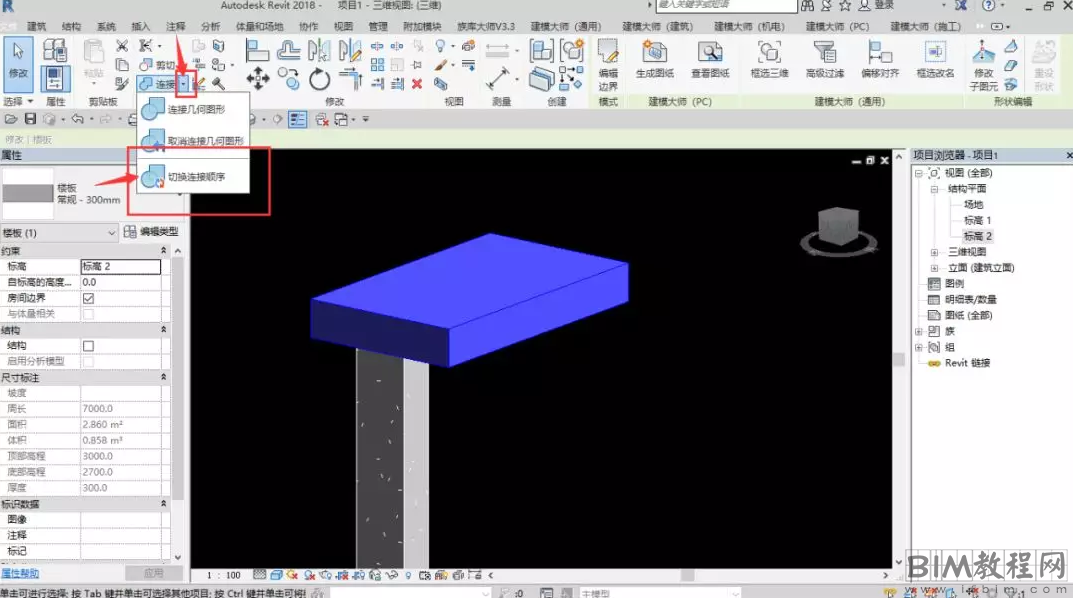
Task: Click the help question mark icon
Action: (x=988, y=5)
